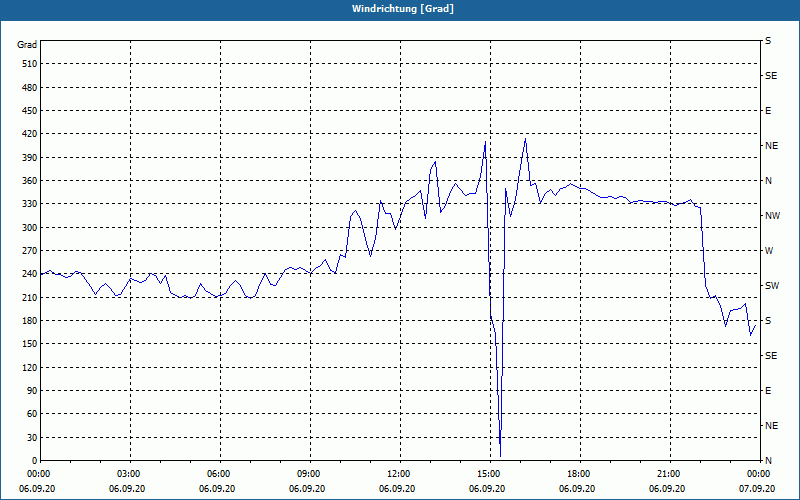Click the 120 y-axis value
This screenshot has width=800, height=500.
[x=30, y=367]
